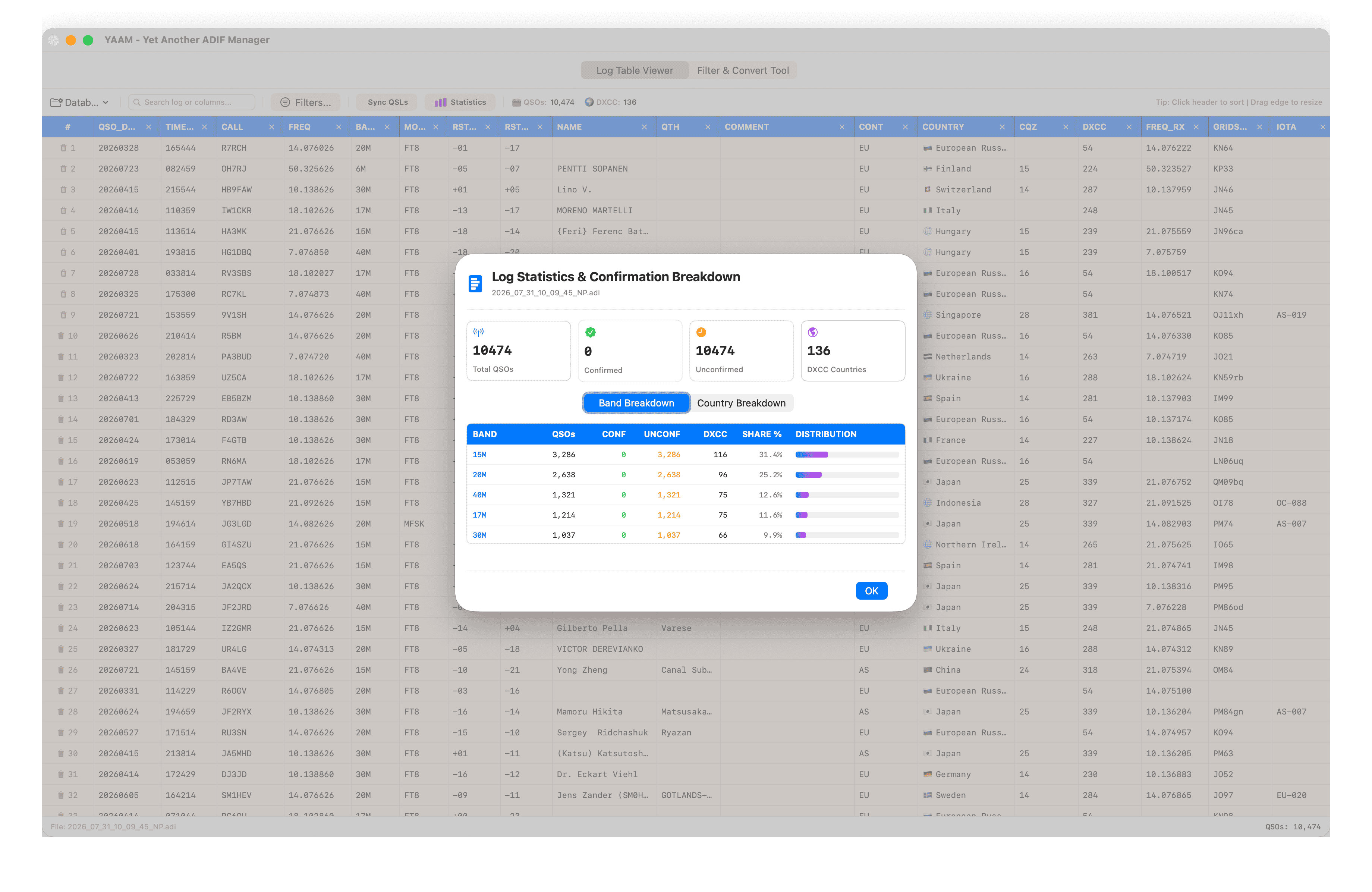Delete row 5 using its trash icon
1372x892 pixels.
(x=63, y=231)
